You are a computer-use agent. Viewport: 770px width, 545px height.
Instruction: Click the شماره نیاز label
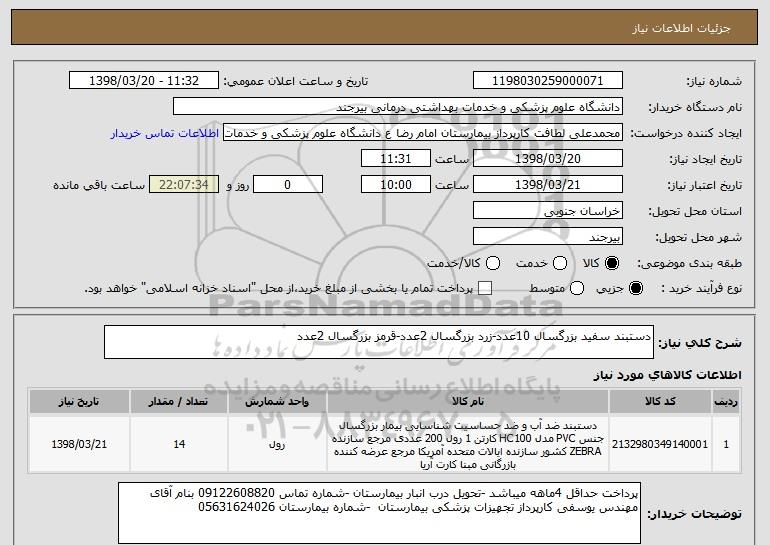click(x=714, y=82)
